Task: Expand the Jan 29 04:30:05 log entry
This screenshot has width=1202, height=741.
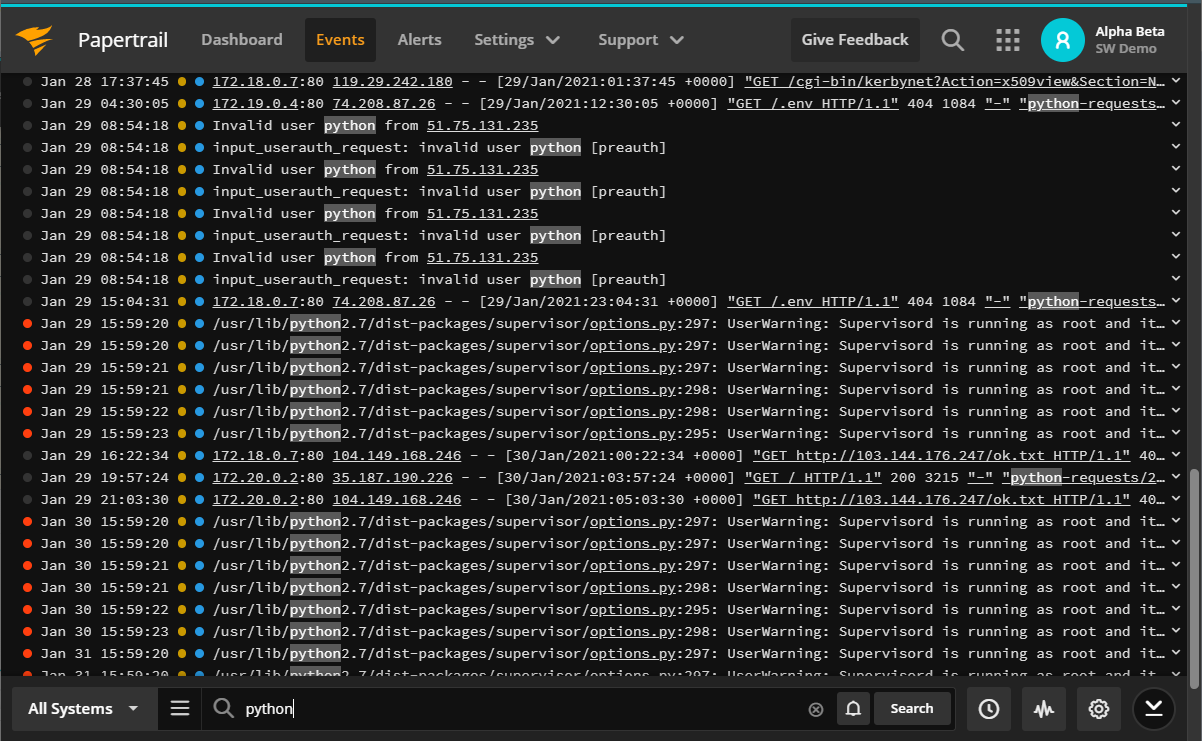Action: 1175,103
